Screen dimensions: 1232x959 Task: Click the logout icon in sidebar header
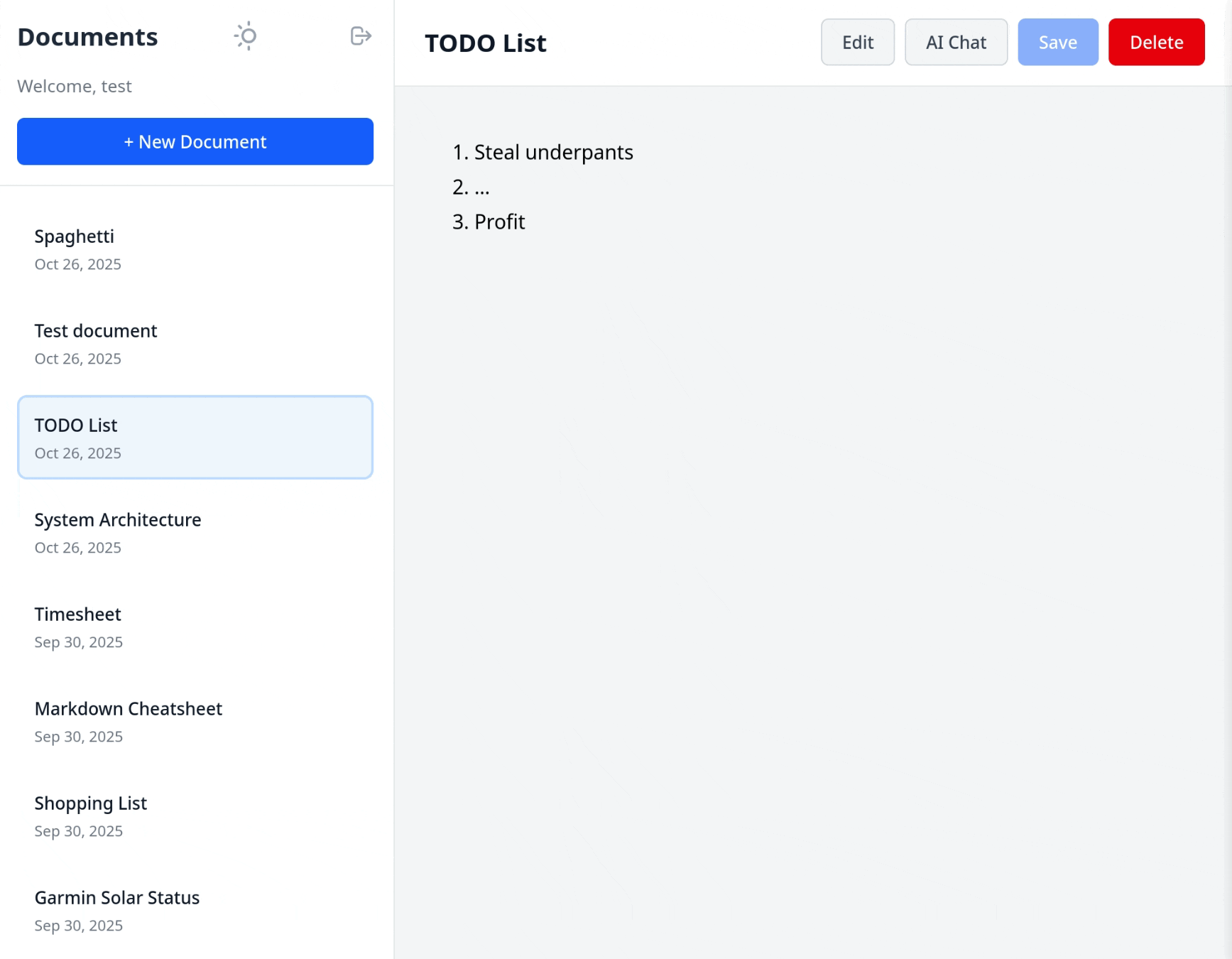pyautogui.click(x=361, y=36)
